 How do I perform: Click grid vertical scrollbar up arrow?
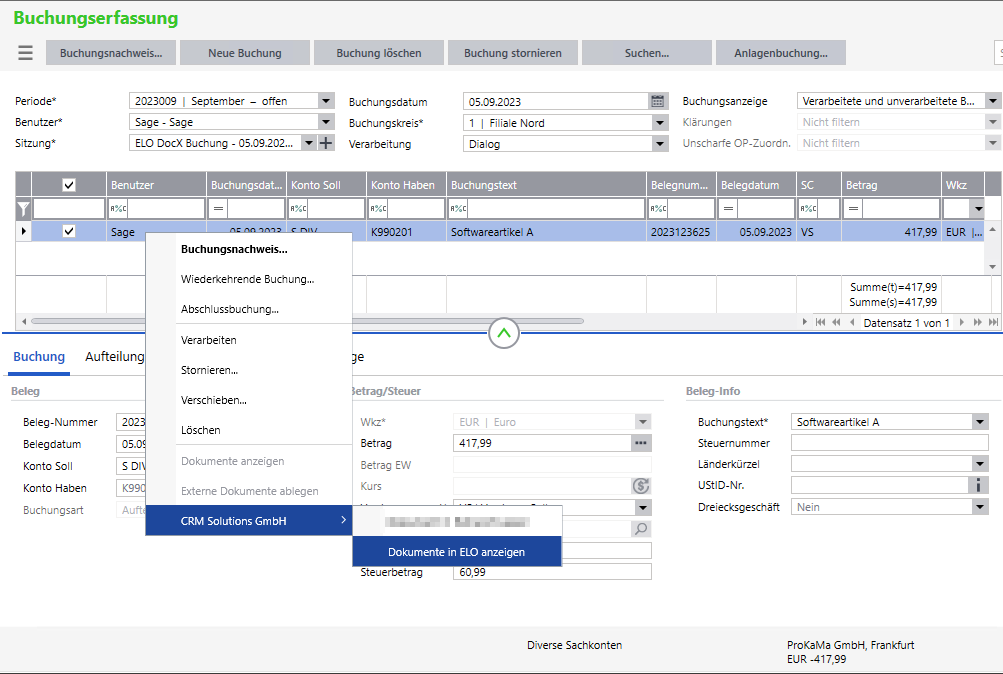tap(992, 229)
